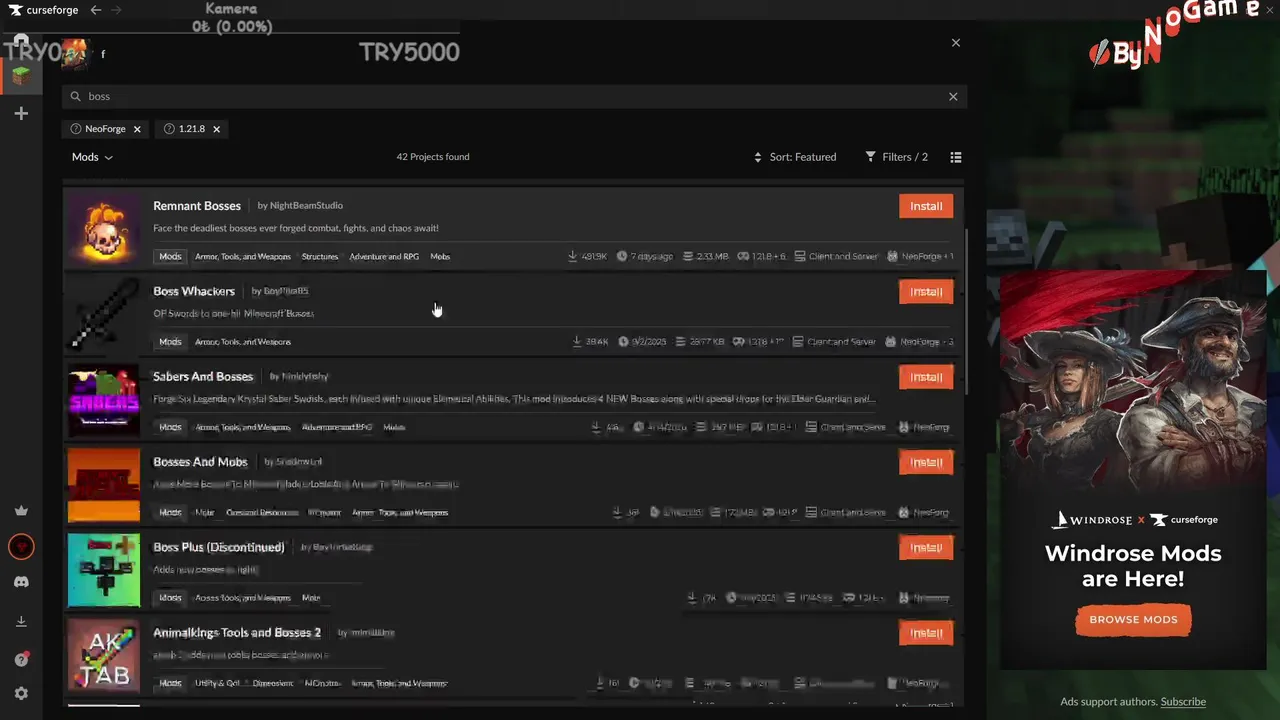Click the NeoForge chip info icon
The height and width of the screenshot is (720, 1280).
pyautogui.click(x=76, y=129)
